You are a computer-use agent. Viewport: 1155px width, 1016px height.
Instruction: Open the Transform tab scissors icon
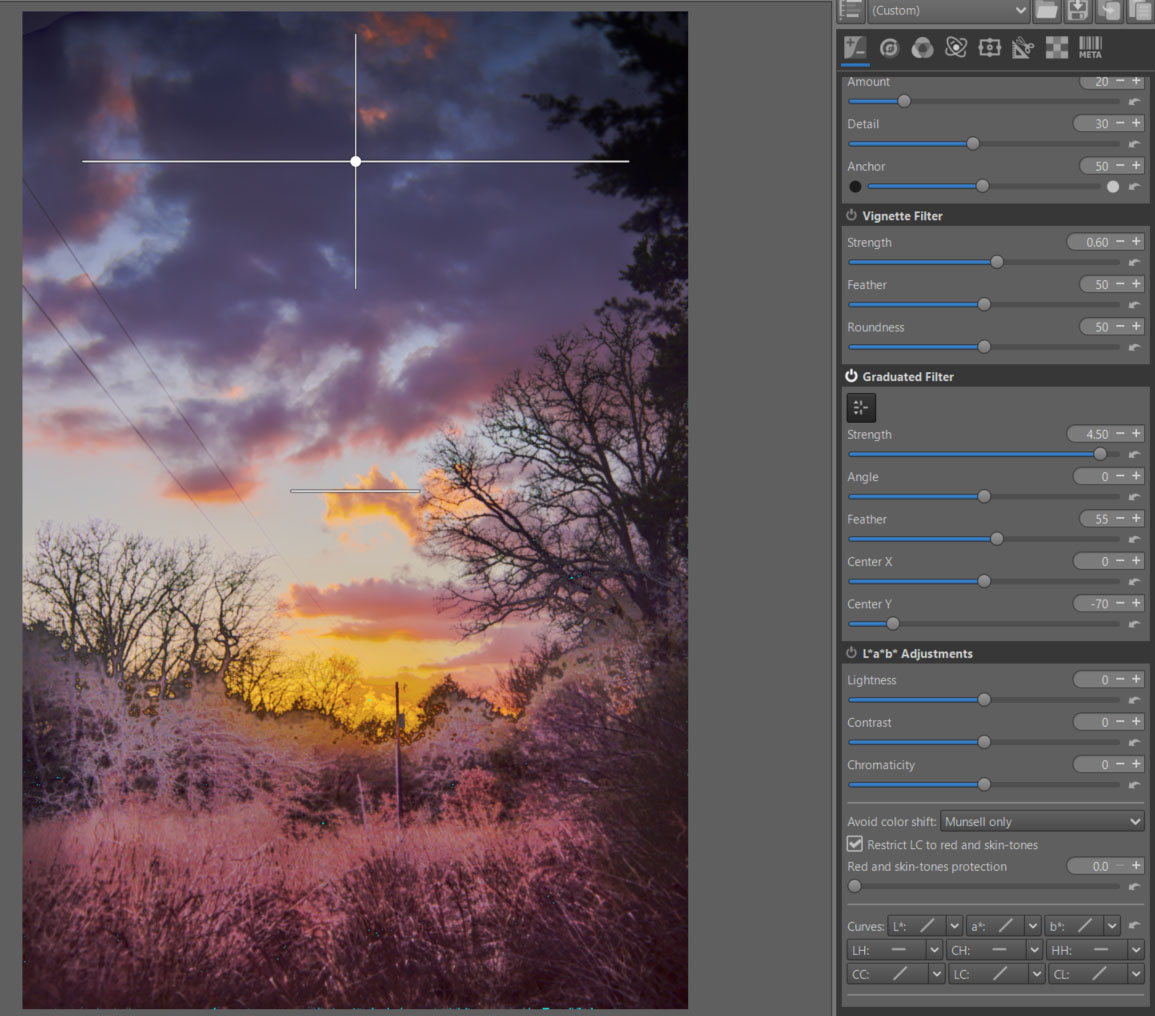point(1023,48)
